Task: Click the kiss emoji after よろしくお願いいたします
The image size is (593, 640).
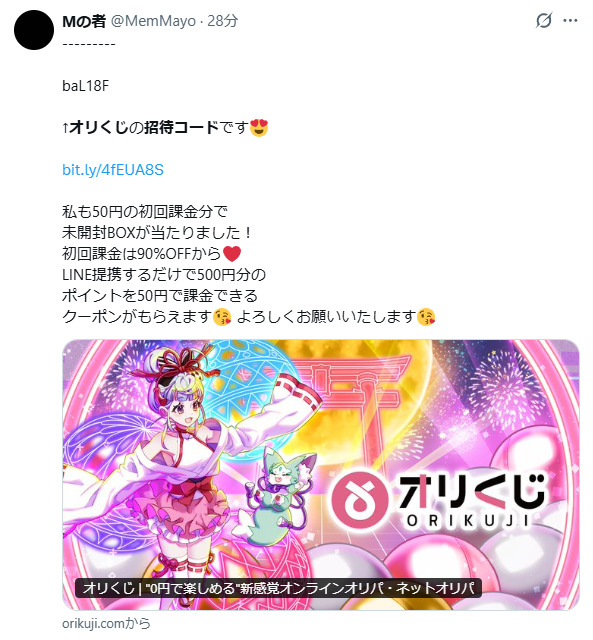Action: (x=426, y=317)
